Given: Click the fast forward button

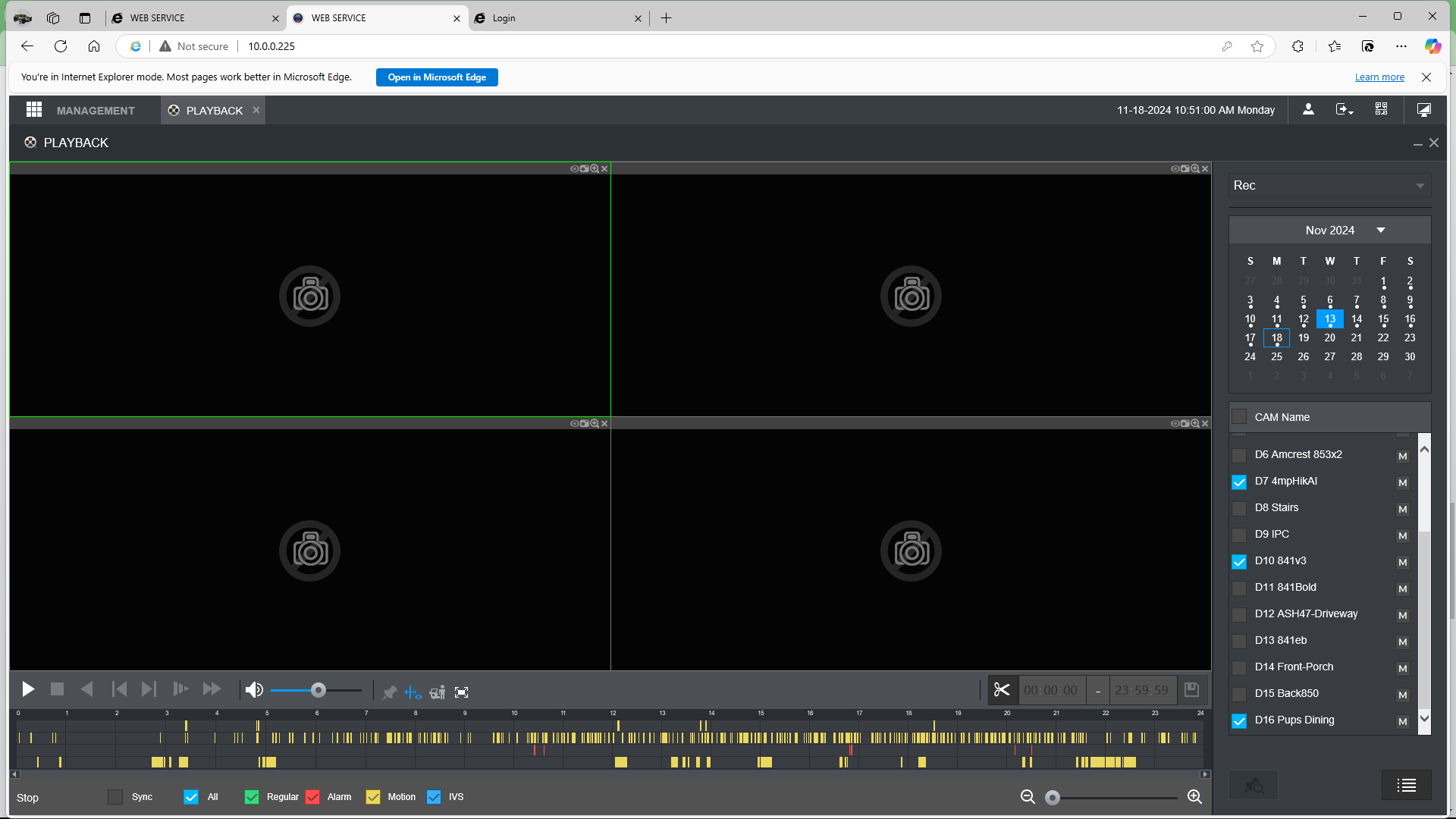Looking at the screenshot, I should point(212,689).
